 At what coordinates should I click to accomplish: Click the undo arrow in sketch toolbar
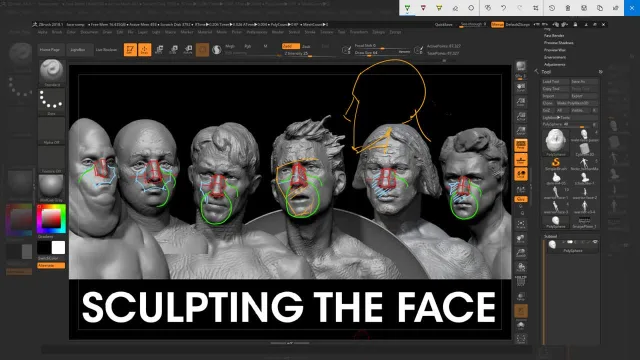[x=503, y=8]
